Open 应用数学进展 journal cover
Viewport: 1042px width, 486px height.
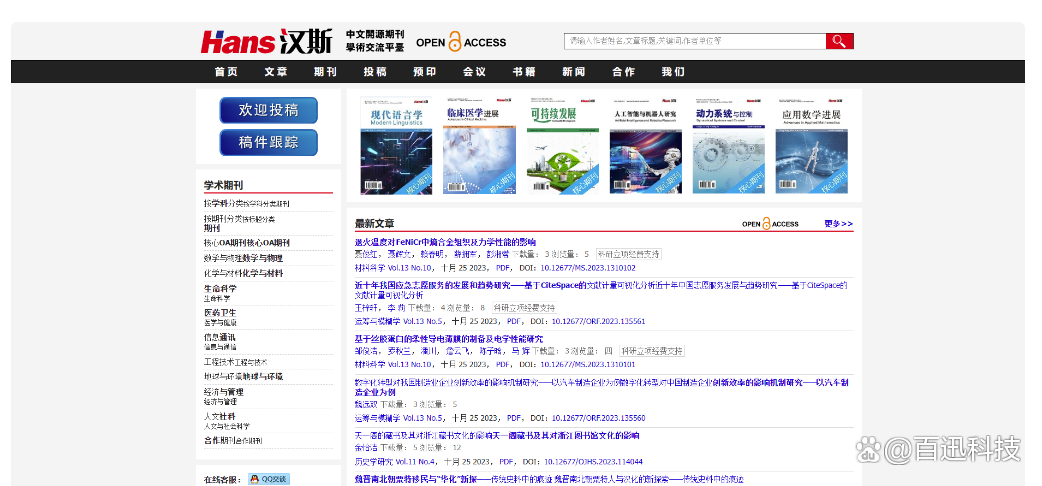(x=812, y=145)
